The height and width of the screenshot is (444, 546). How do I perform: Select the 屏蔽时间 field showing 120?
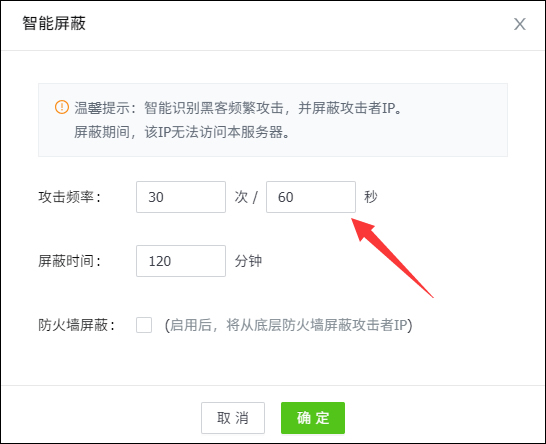point(181,261)
